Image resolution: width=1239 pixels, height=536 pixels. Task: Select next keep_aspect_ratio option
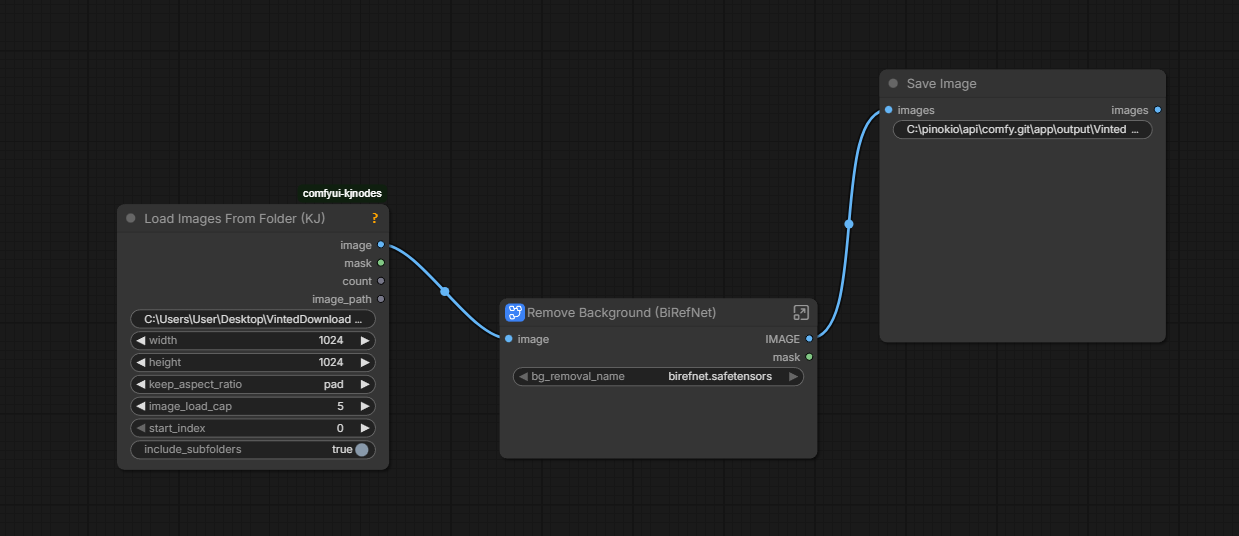click(365, 384)
